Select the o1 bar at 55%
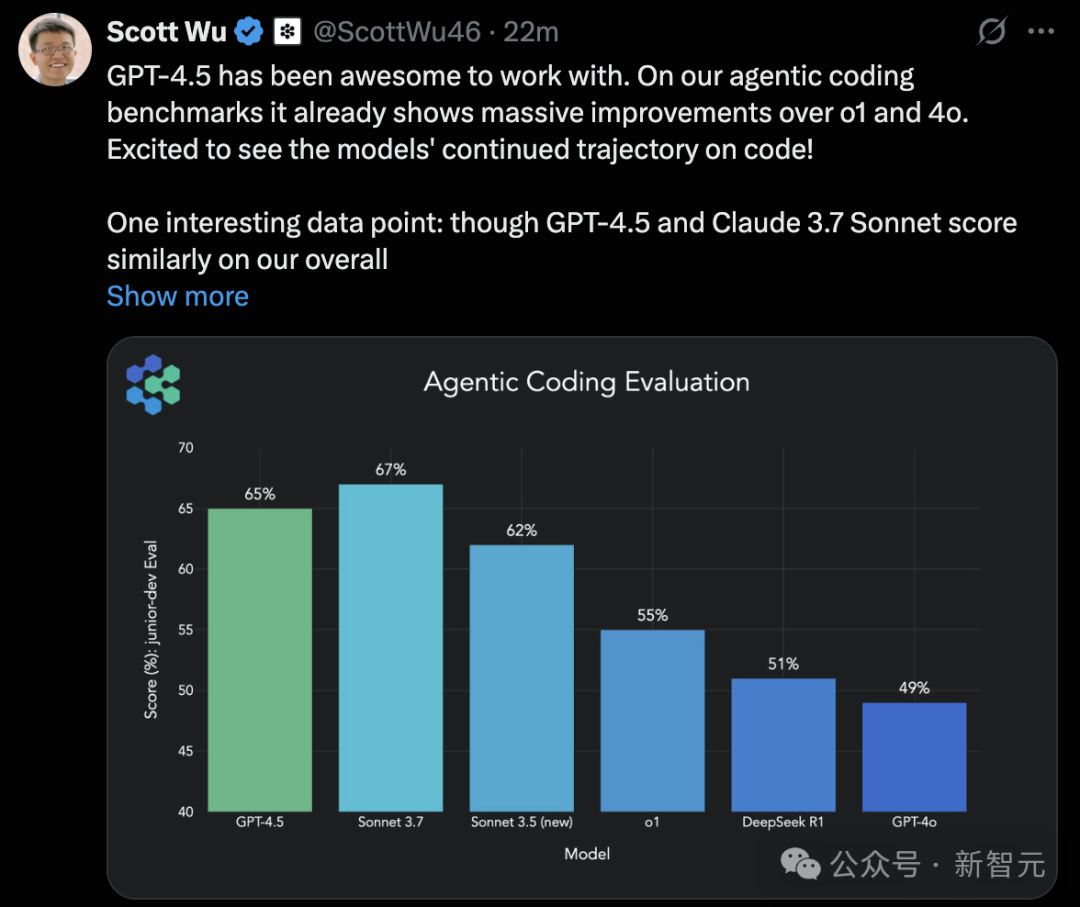 click(x=652, y=720)
